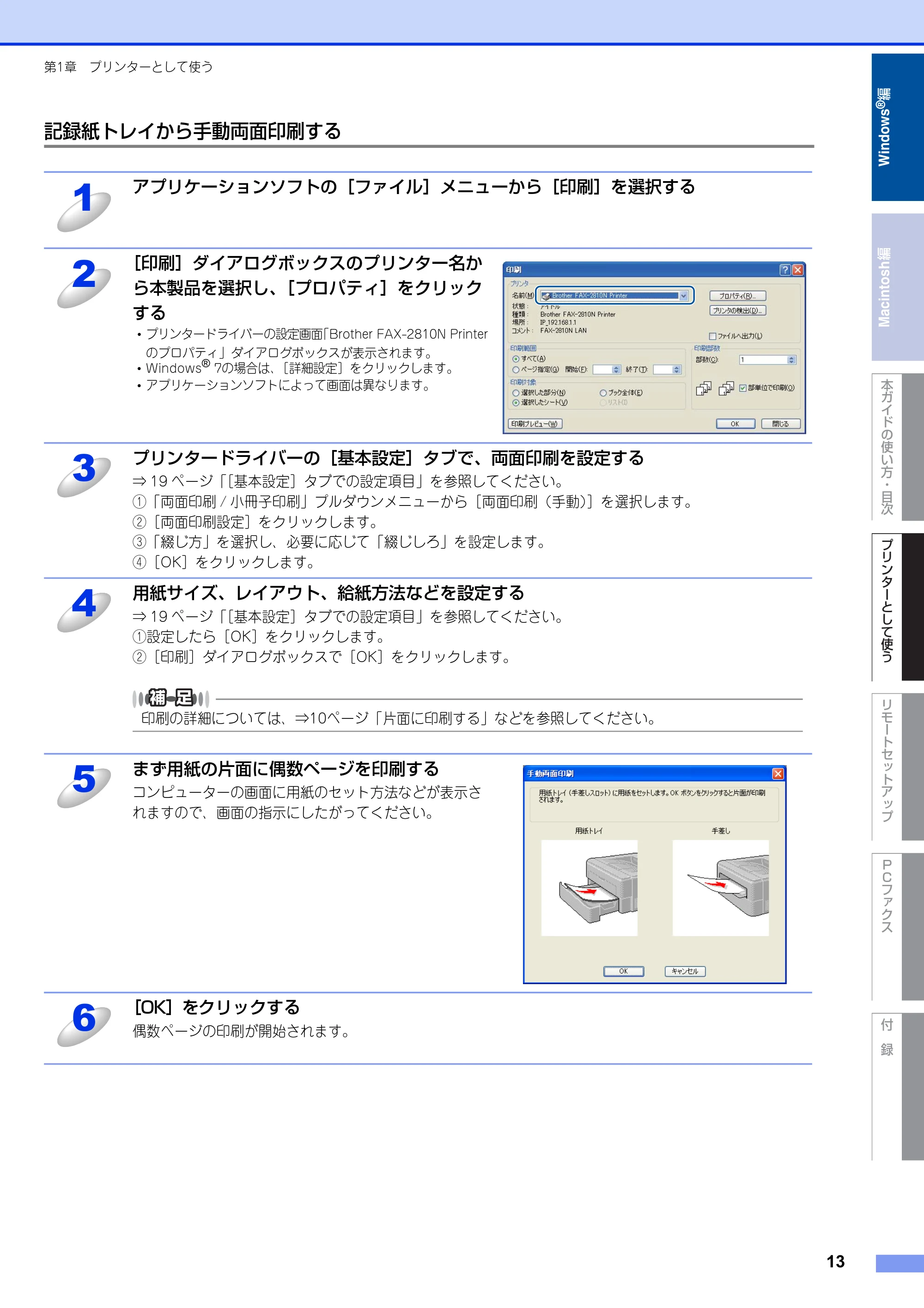The image size is (924, 1308).
Task: Click the 閉じる button in Print dialog
Action: (780, 424)
